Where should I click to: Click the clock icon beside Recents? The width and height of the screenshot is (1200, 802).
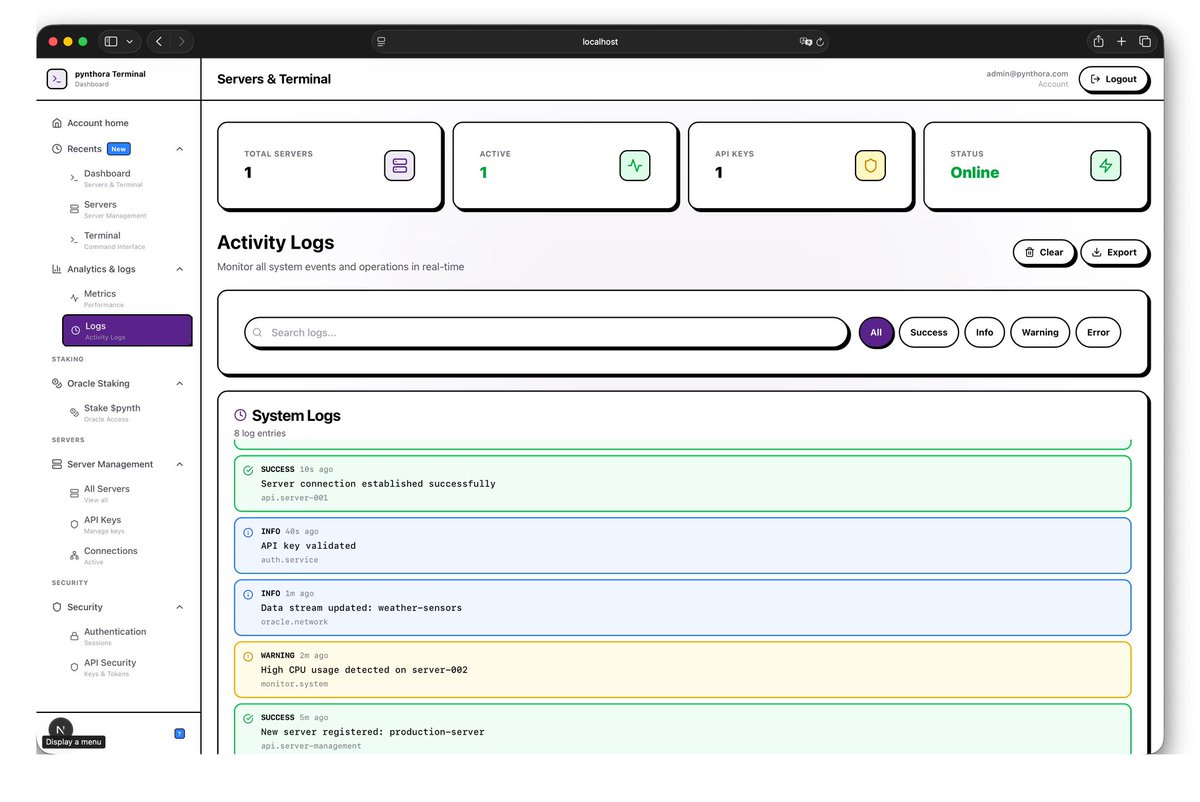click(x=57, y=149)
